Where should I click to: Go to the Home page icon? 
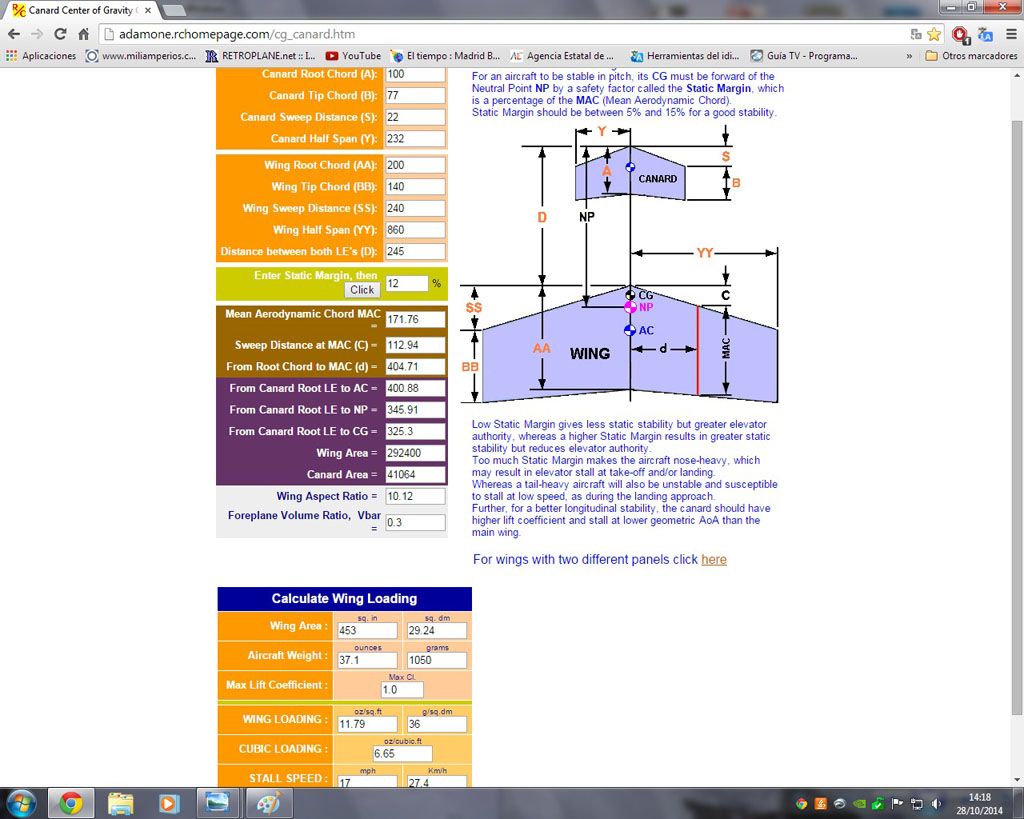(84, 33)
